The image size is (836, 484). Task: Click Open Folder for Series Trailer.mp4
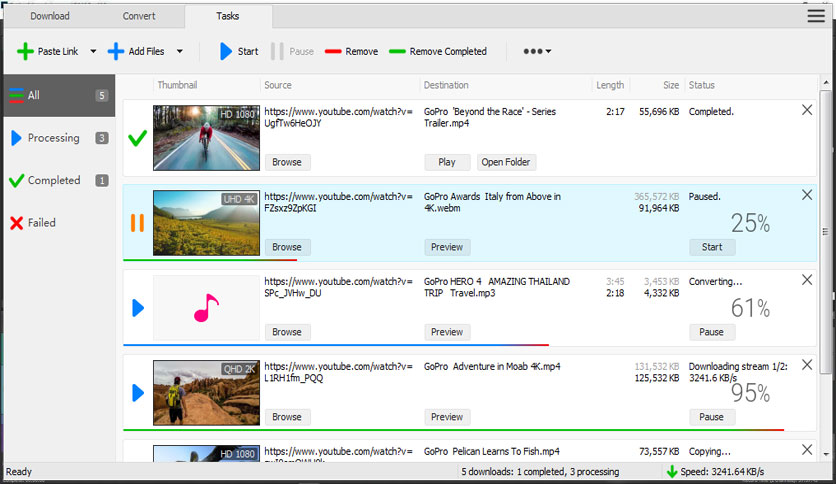point(506,162)
